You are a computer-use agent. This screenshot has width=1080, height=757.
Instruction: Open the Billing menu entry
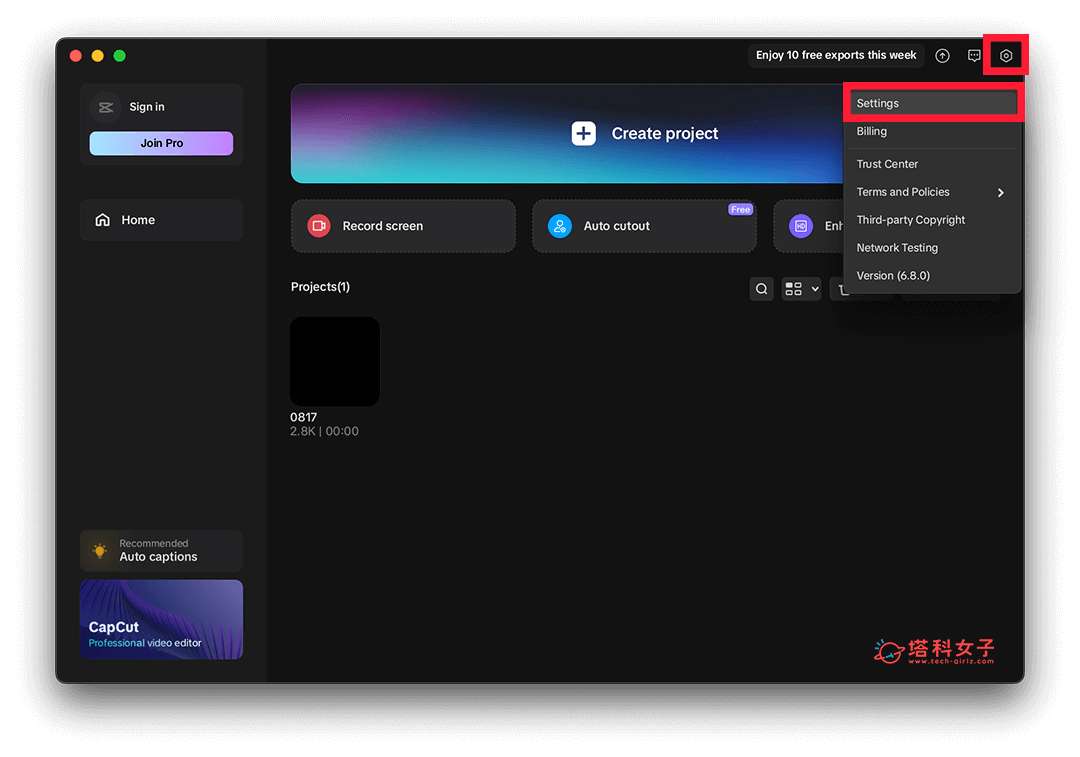pos(871,131)
